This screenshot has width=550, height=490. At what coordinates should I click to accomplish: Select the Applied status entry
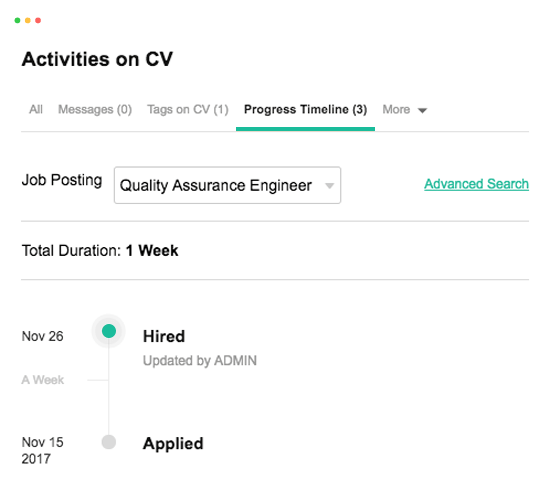pyautogui.click(x=173, y=444)
